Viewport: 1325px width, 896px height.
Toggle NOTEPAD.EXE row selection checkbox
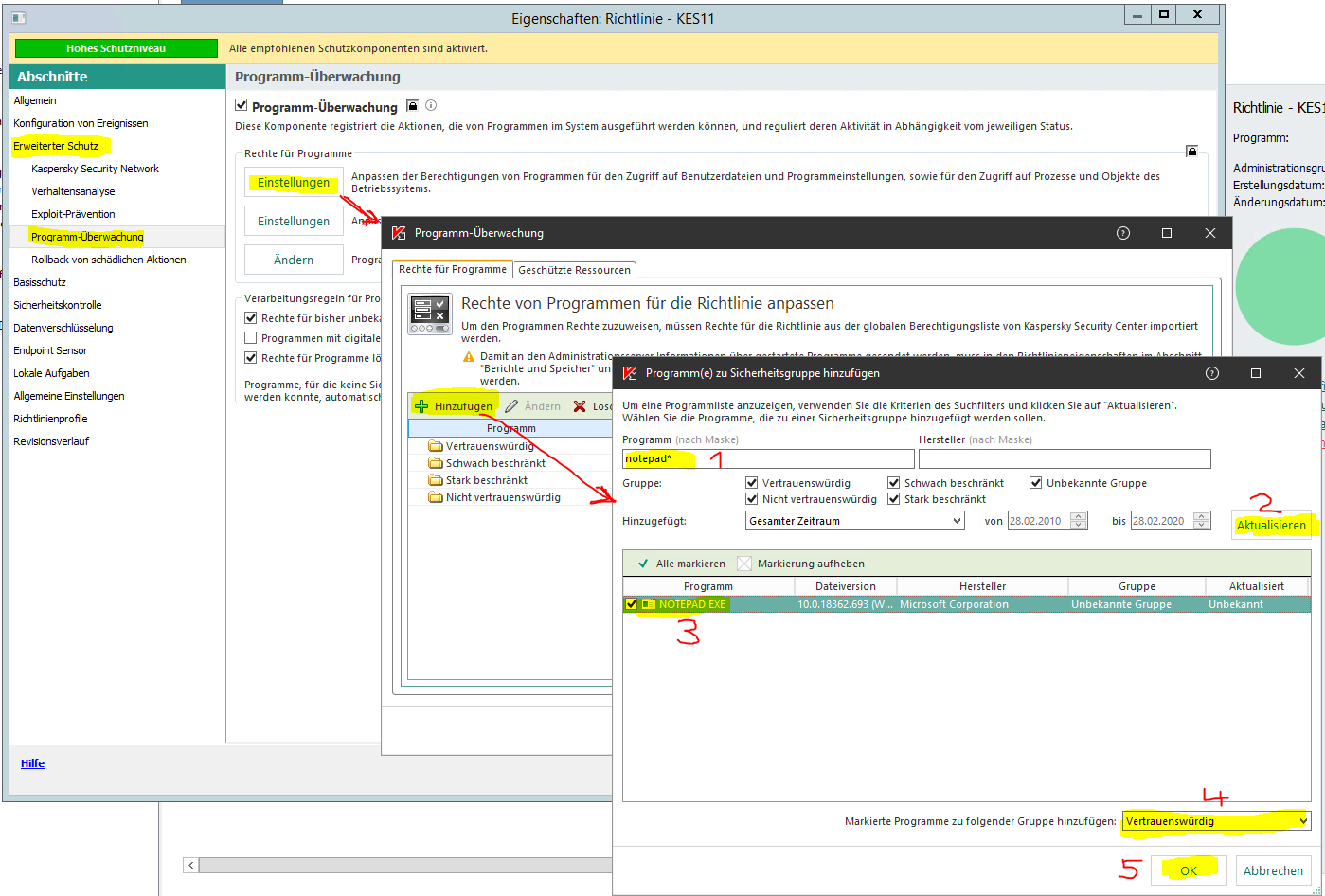coord(632,604)
